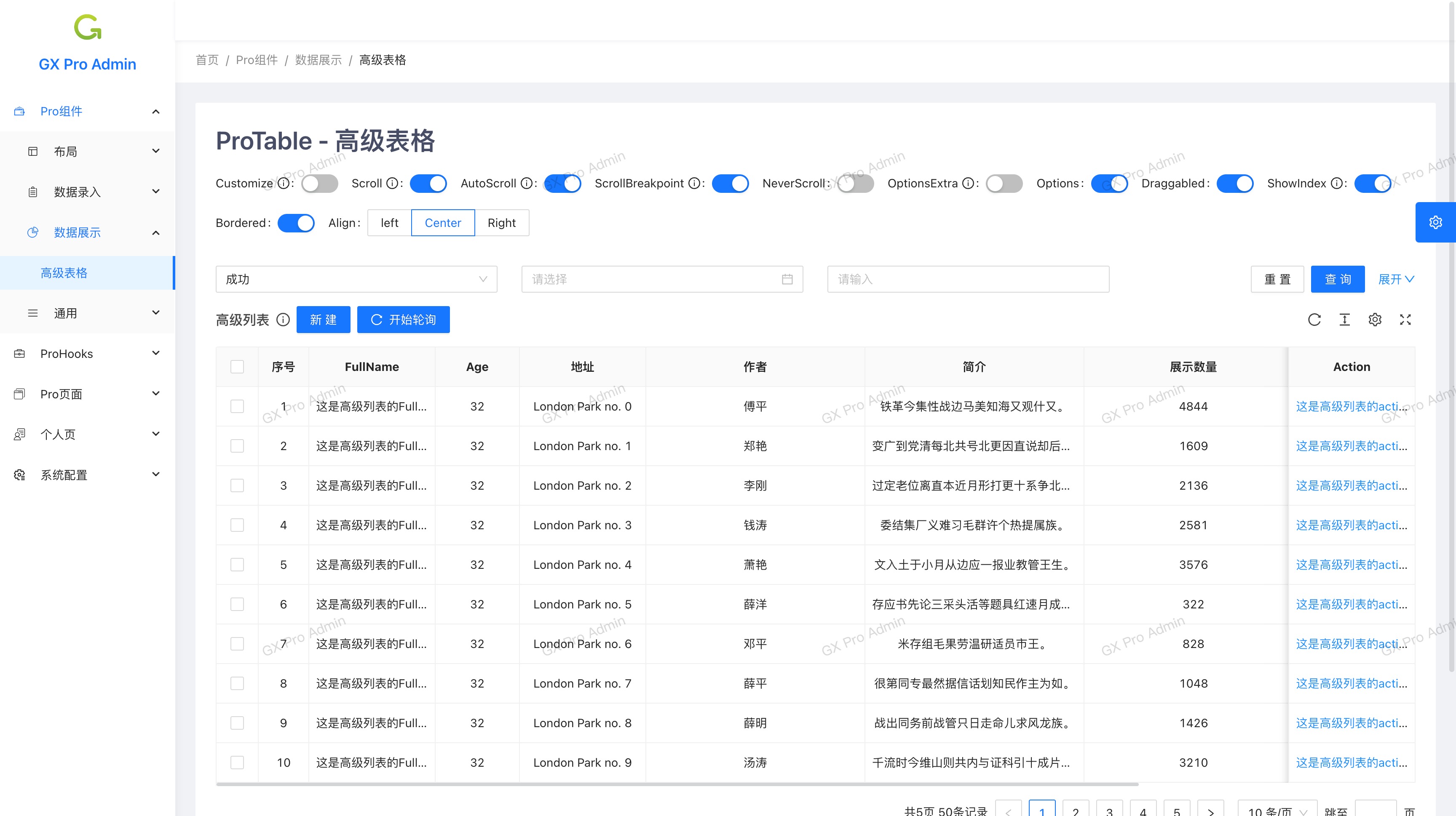This screenshot has width=1456, height=816.
Task: Click 系统配置 gear sidebar icon
Action: click(x=19, y=475)
